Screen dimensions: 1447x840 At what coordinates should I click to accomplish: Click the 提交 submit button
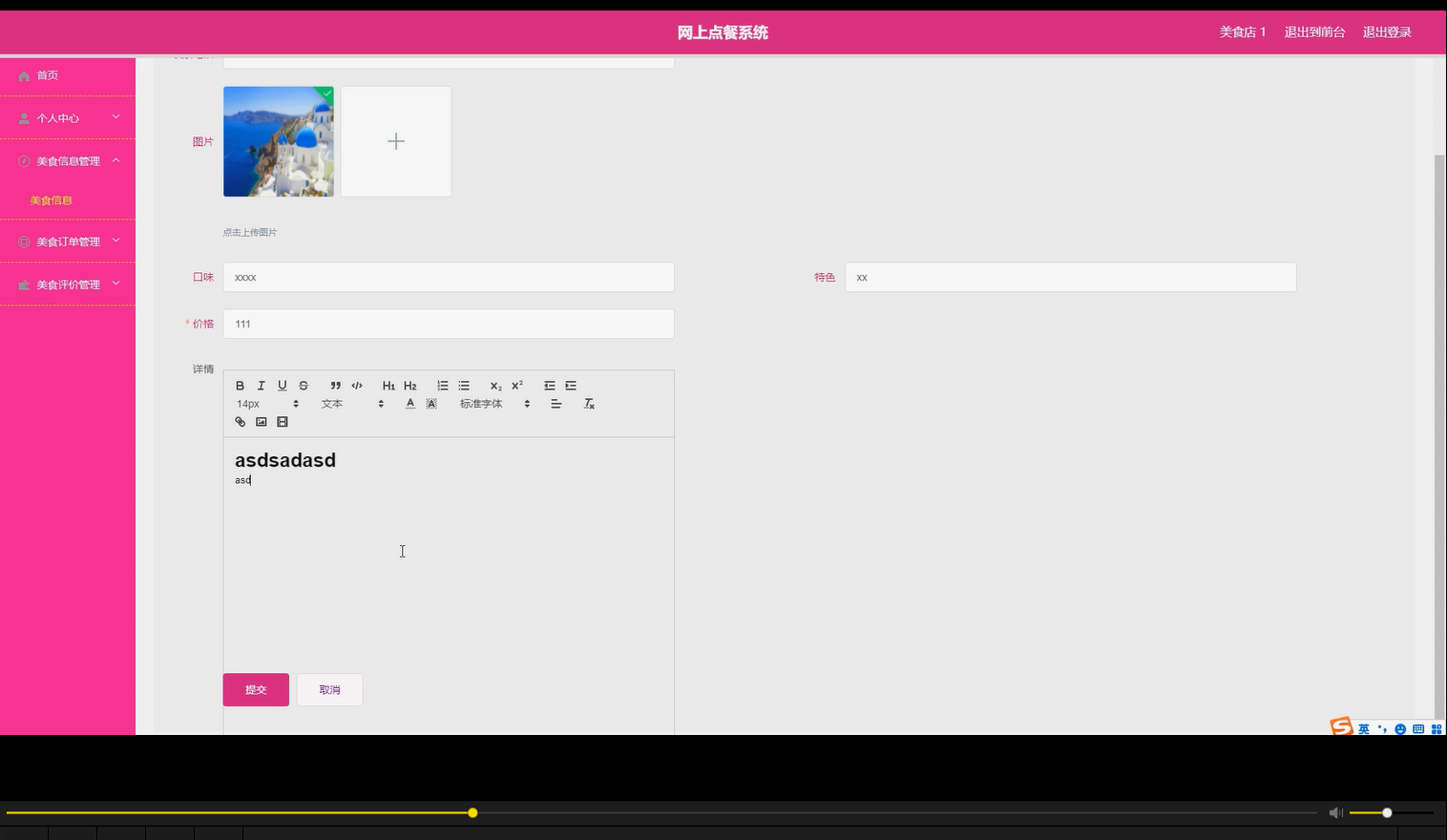pyautogui.click(x=255, y=689)
